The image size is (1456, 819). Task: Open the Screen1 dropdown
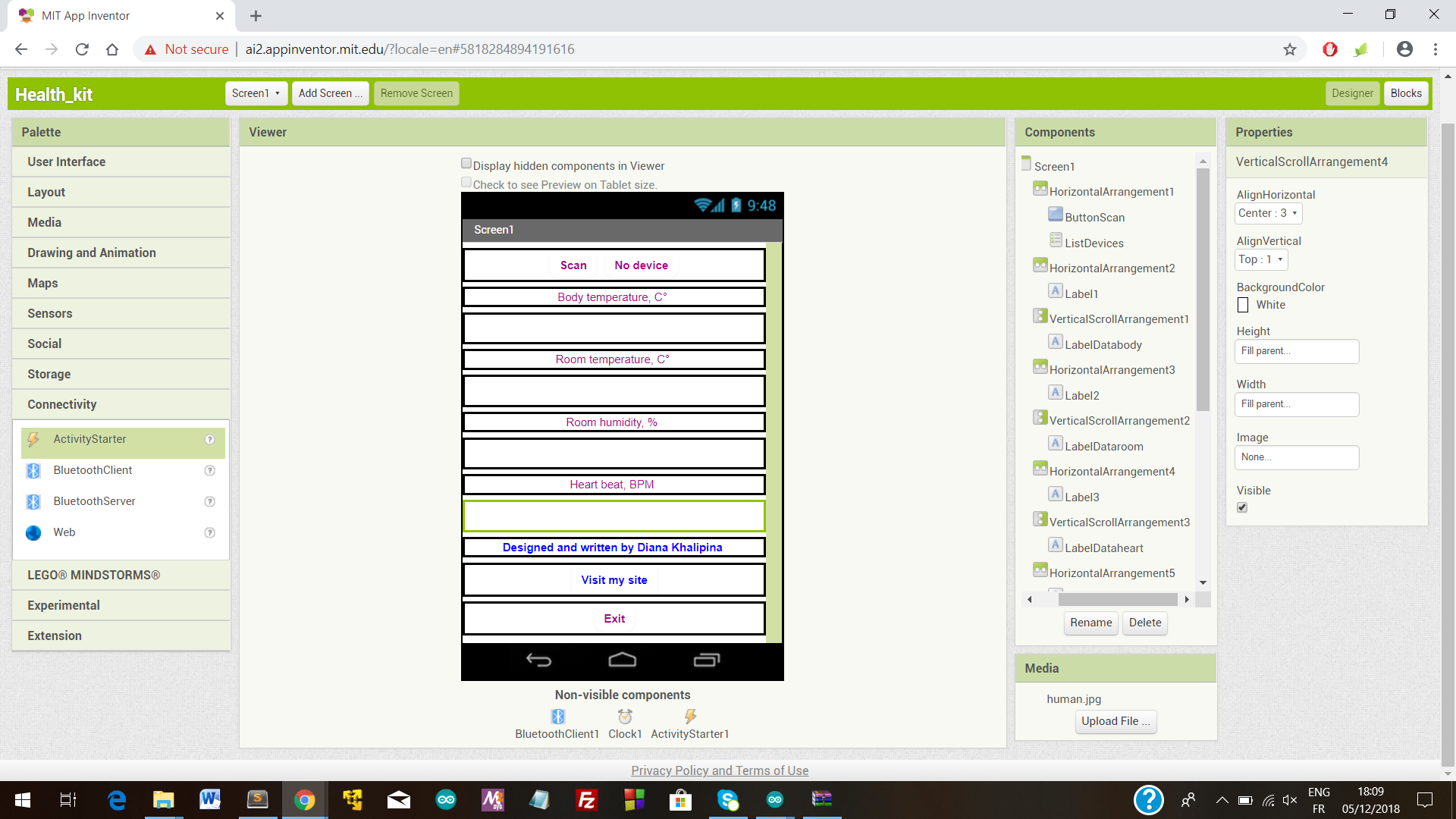(x=256, y=93)
